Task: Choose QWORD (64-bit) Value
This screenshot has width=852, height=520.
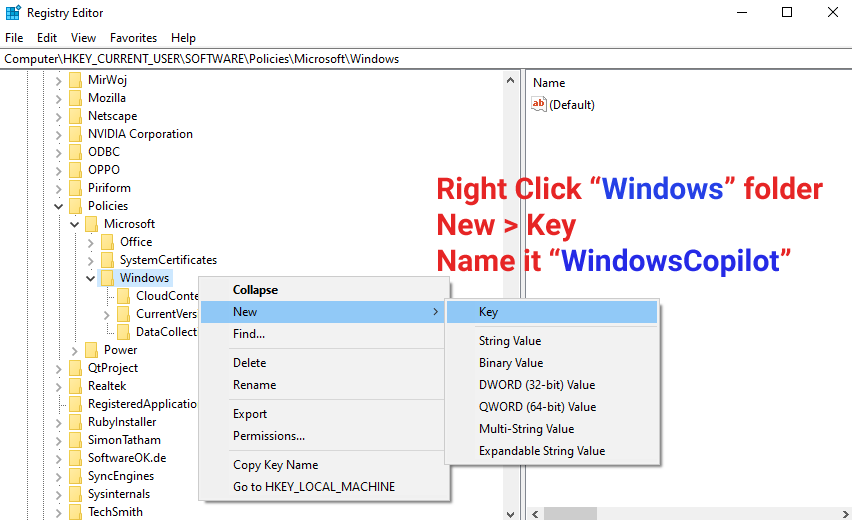Action: point(552,407)
